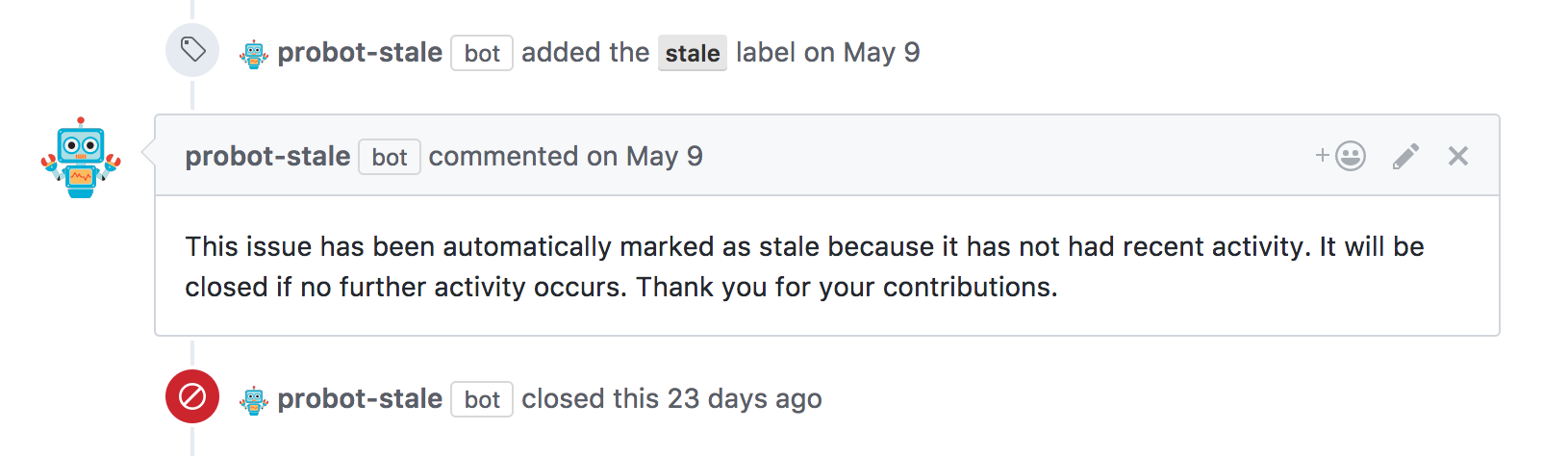Screen dimensions: 1568x456
Task: Open probot-stale profile from closed event
Action: click(x=360, y=398)
